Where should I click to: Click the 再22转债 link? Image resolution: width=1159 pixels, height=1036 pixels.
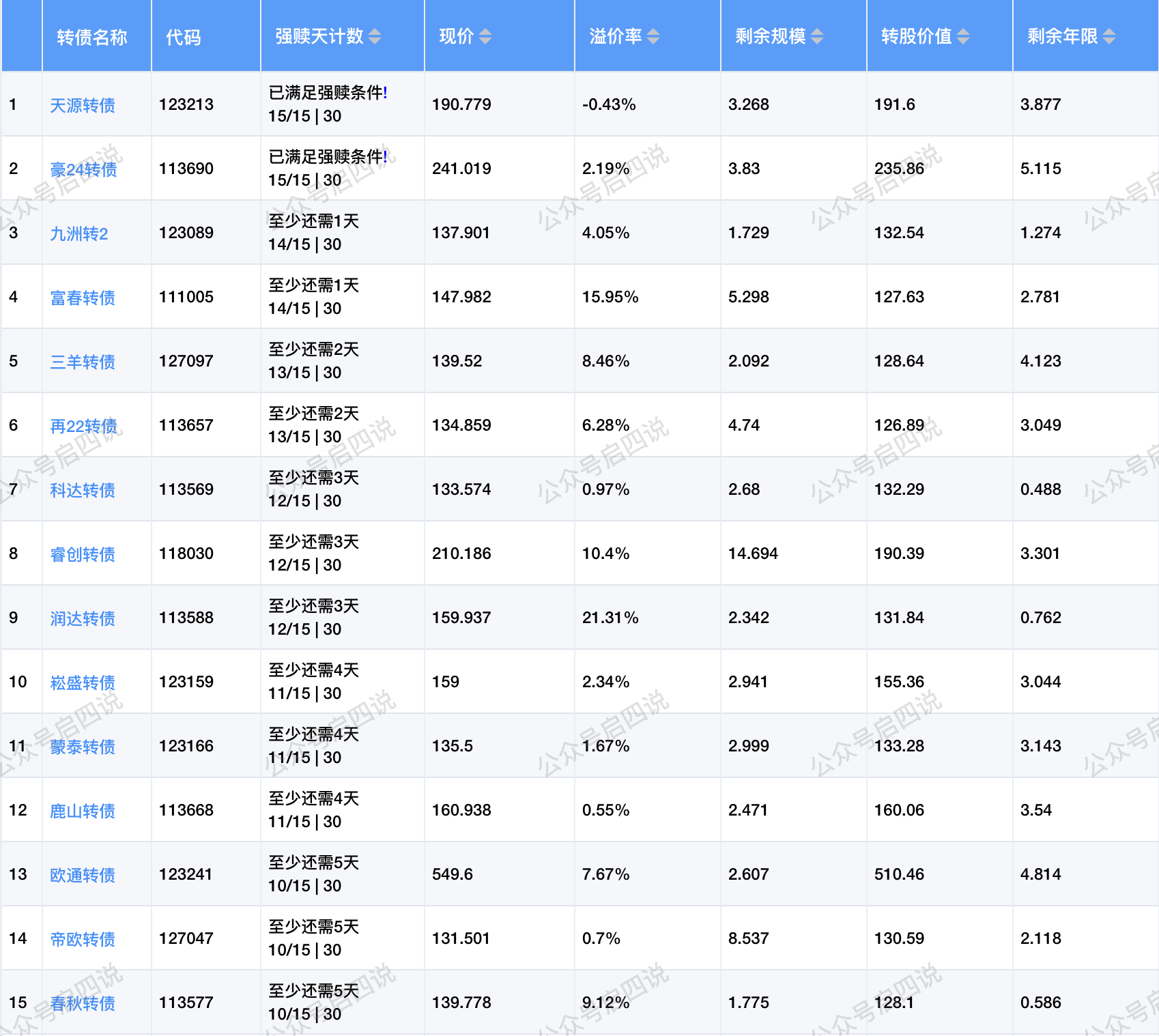(x=83, y=426)
